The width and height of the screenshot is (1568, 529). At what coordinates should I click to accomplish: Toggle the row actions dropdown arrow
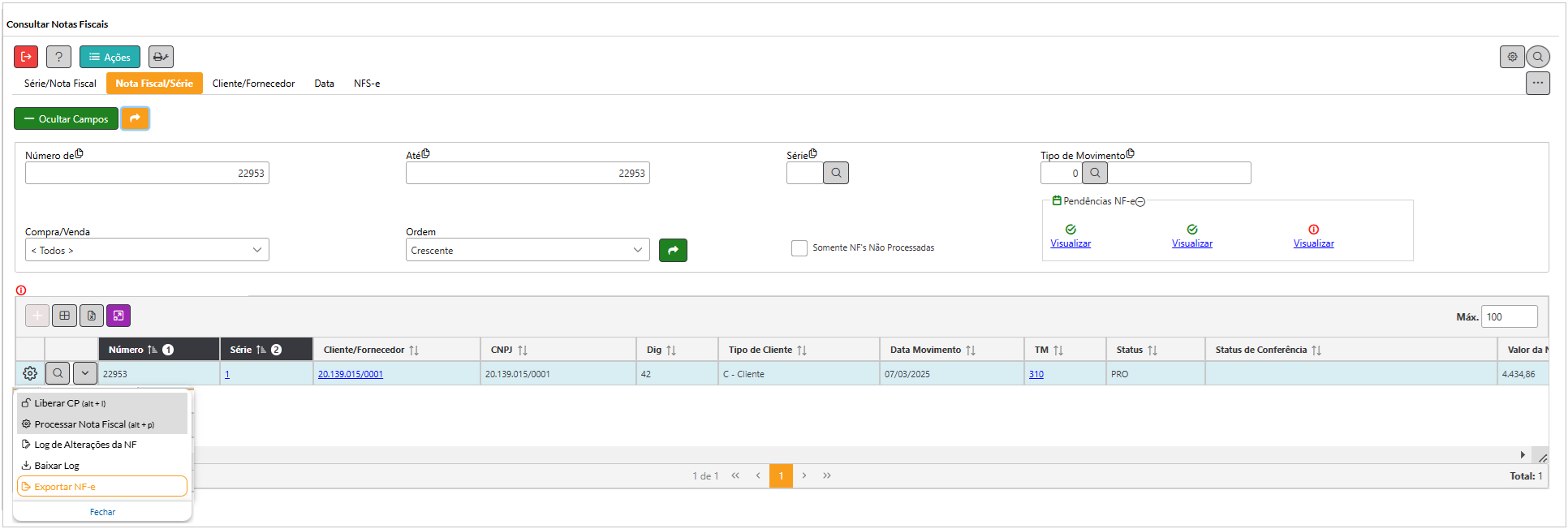tap(85, 373)
